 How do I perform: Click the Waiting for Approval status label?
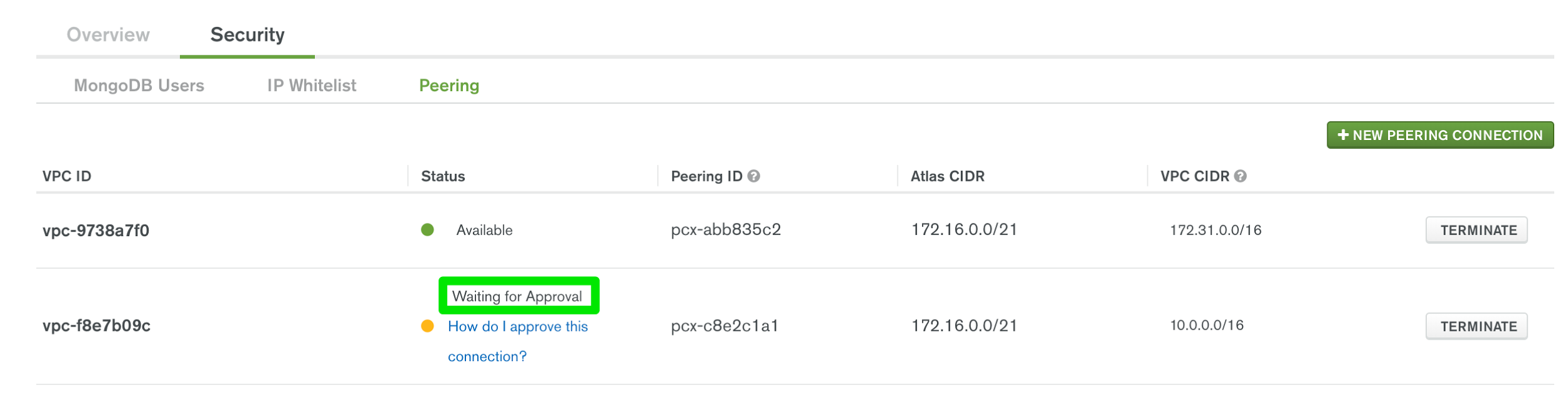click(x=517, y=296)
